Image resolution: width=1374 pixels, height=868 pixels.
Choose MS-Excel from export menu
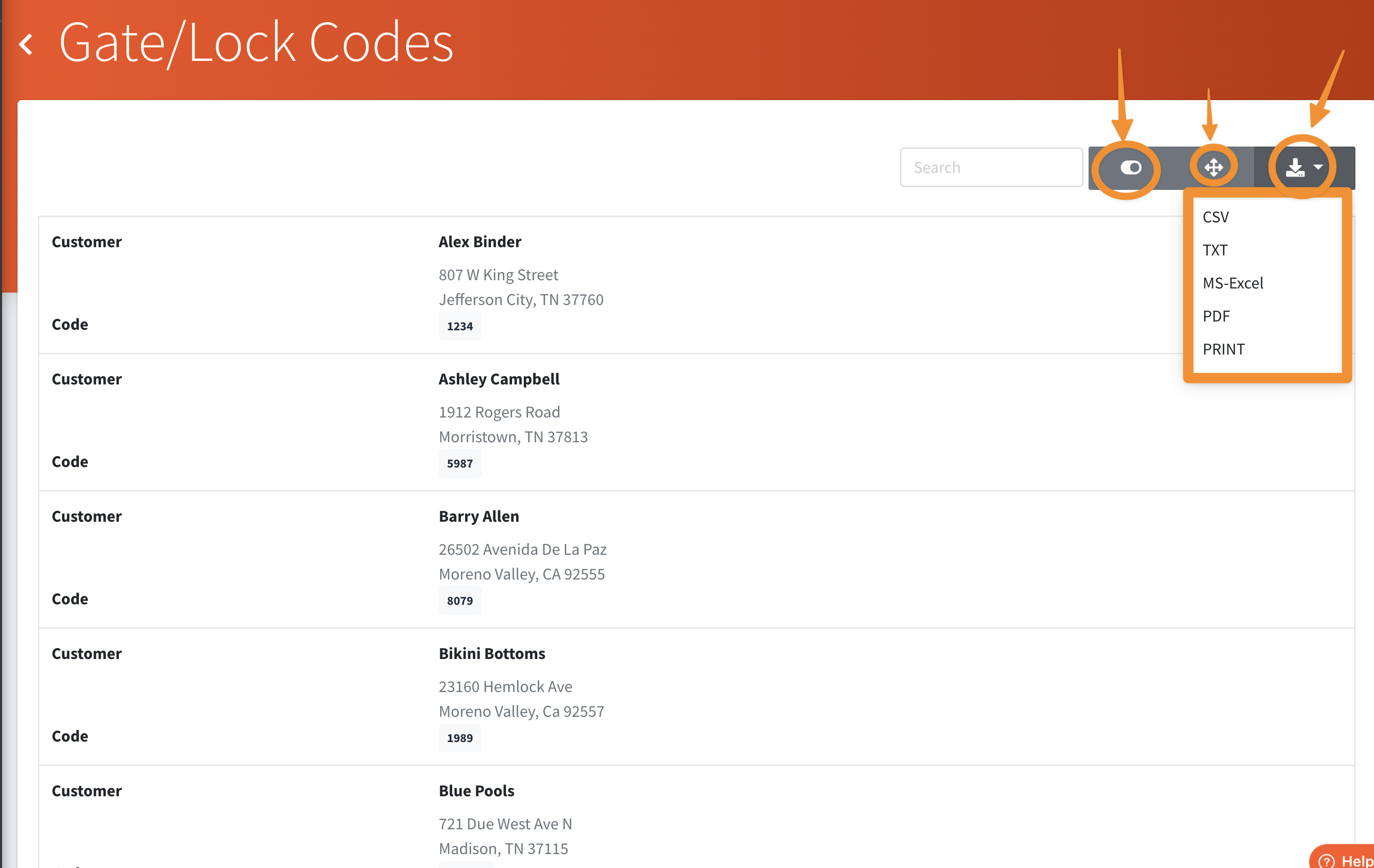(x=1233, y=283)
